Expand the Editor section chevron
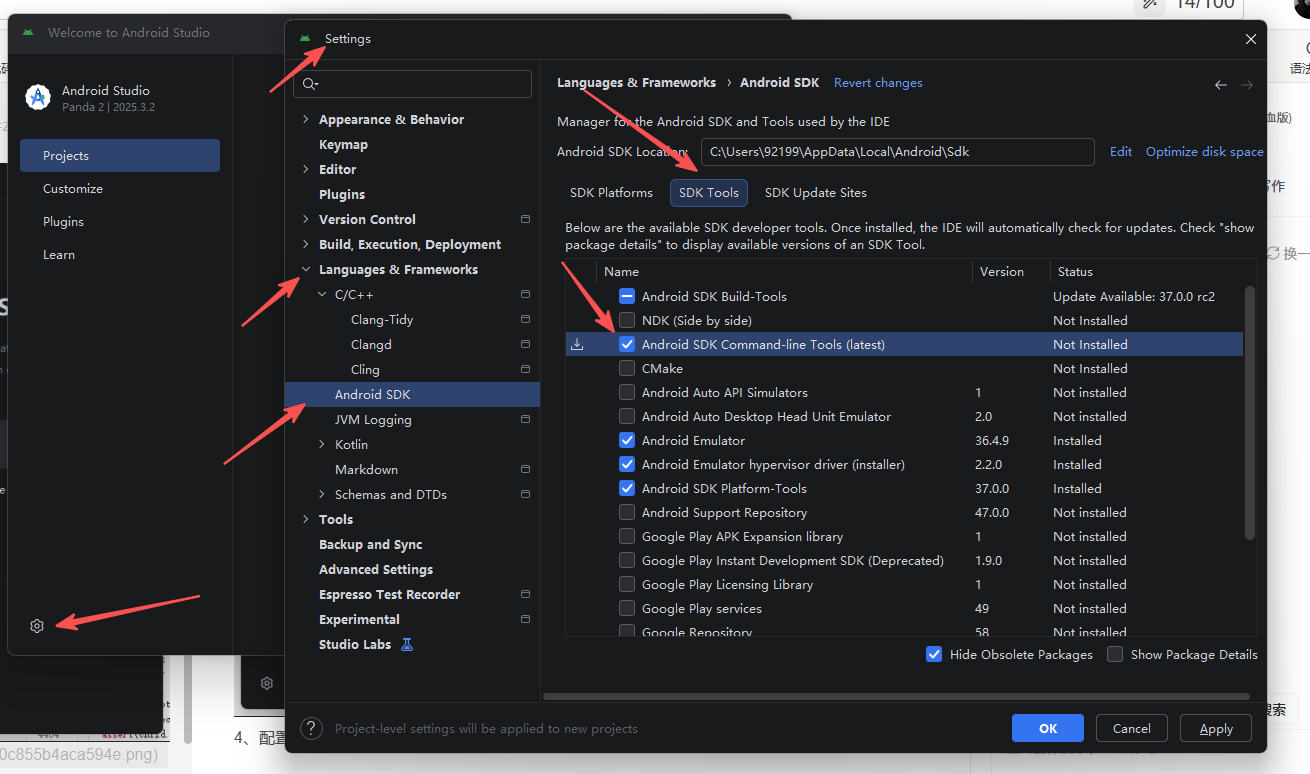 coord(306,170)
